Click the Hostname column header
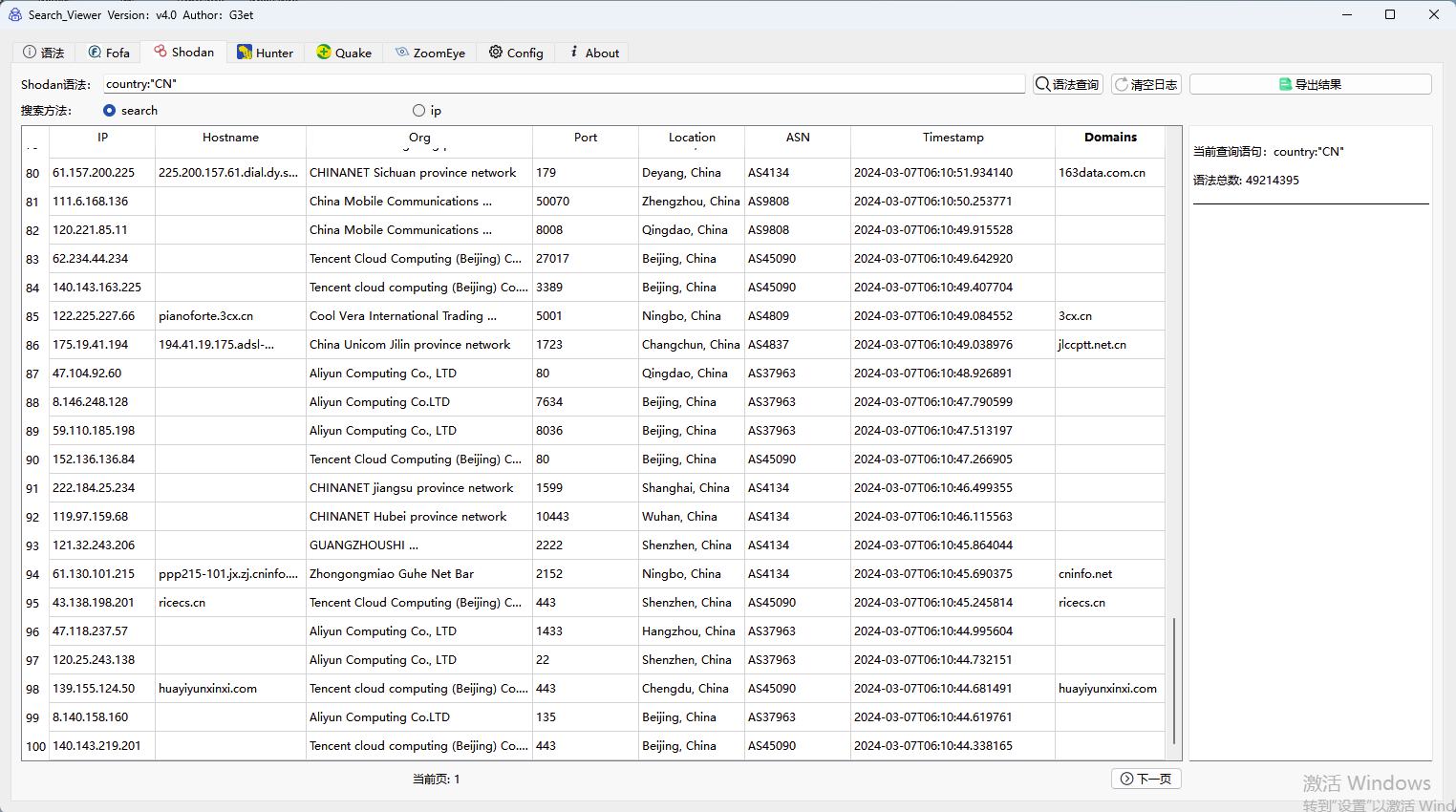1456x812 pixels. tap(230, 138)
